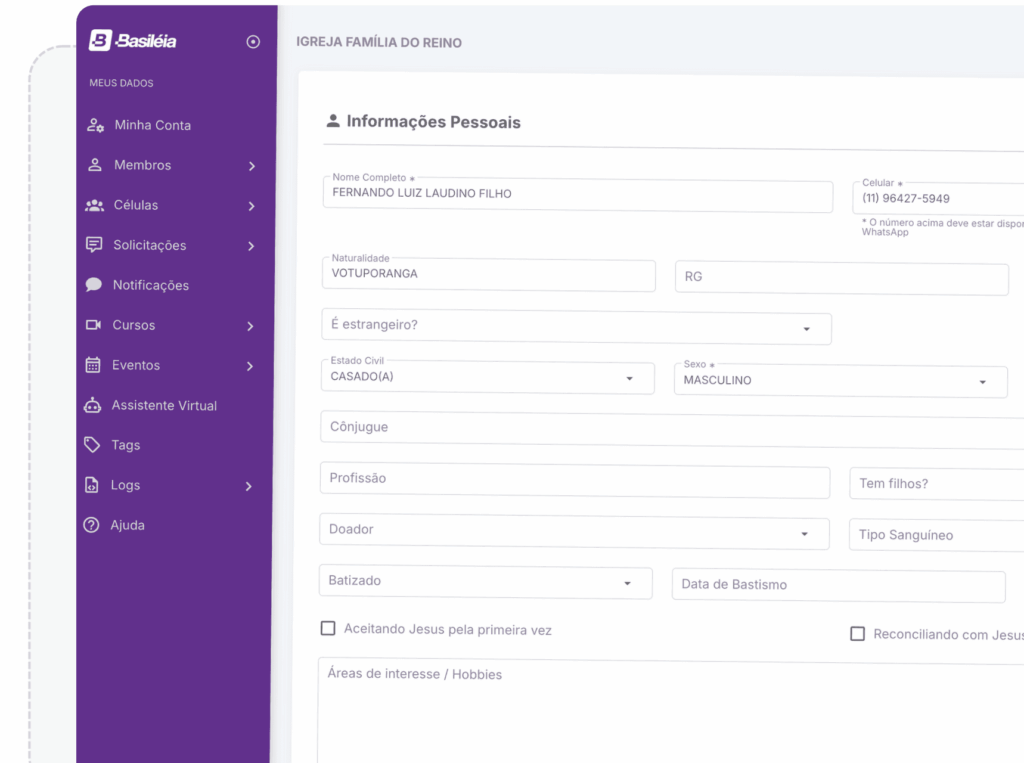1024x763 pixels.
Task: Click the Notificações chat bubble icon
Action: pos(94,285)
